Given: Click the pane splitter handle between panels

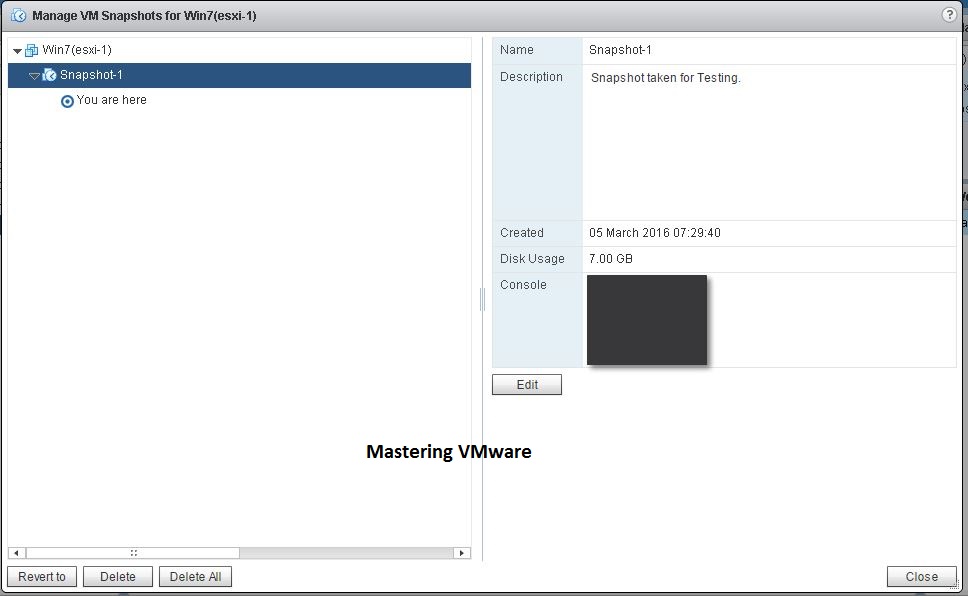Looking at the screenshot, I should click(x=482, y=300).
